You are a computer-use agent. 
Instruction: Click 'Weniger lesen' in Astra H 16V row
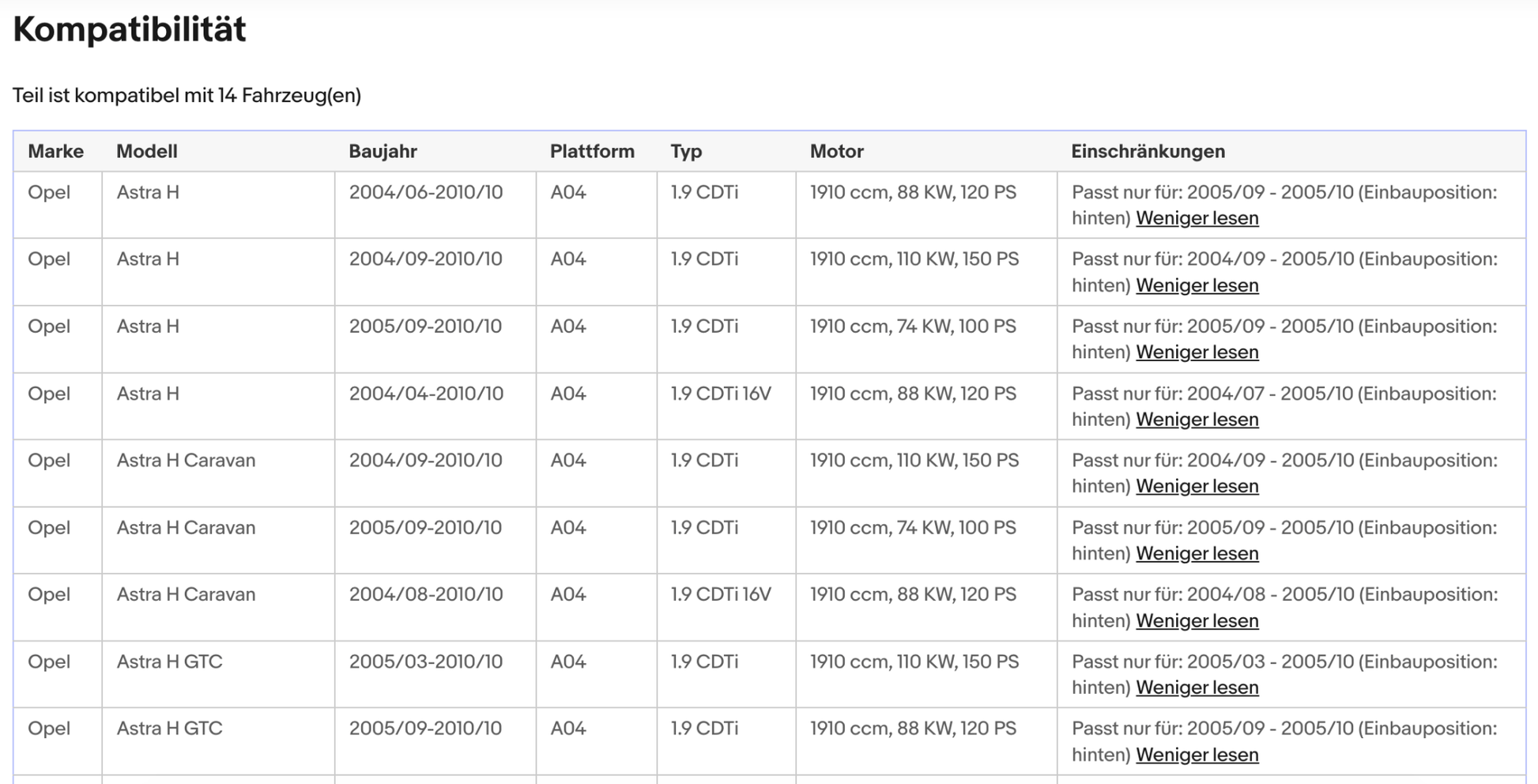click(1197, 420)
